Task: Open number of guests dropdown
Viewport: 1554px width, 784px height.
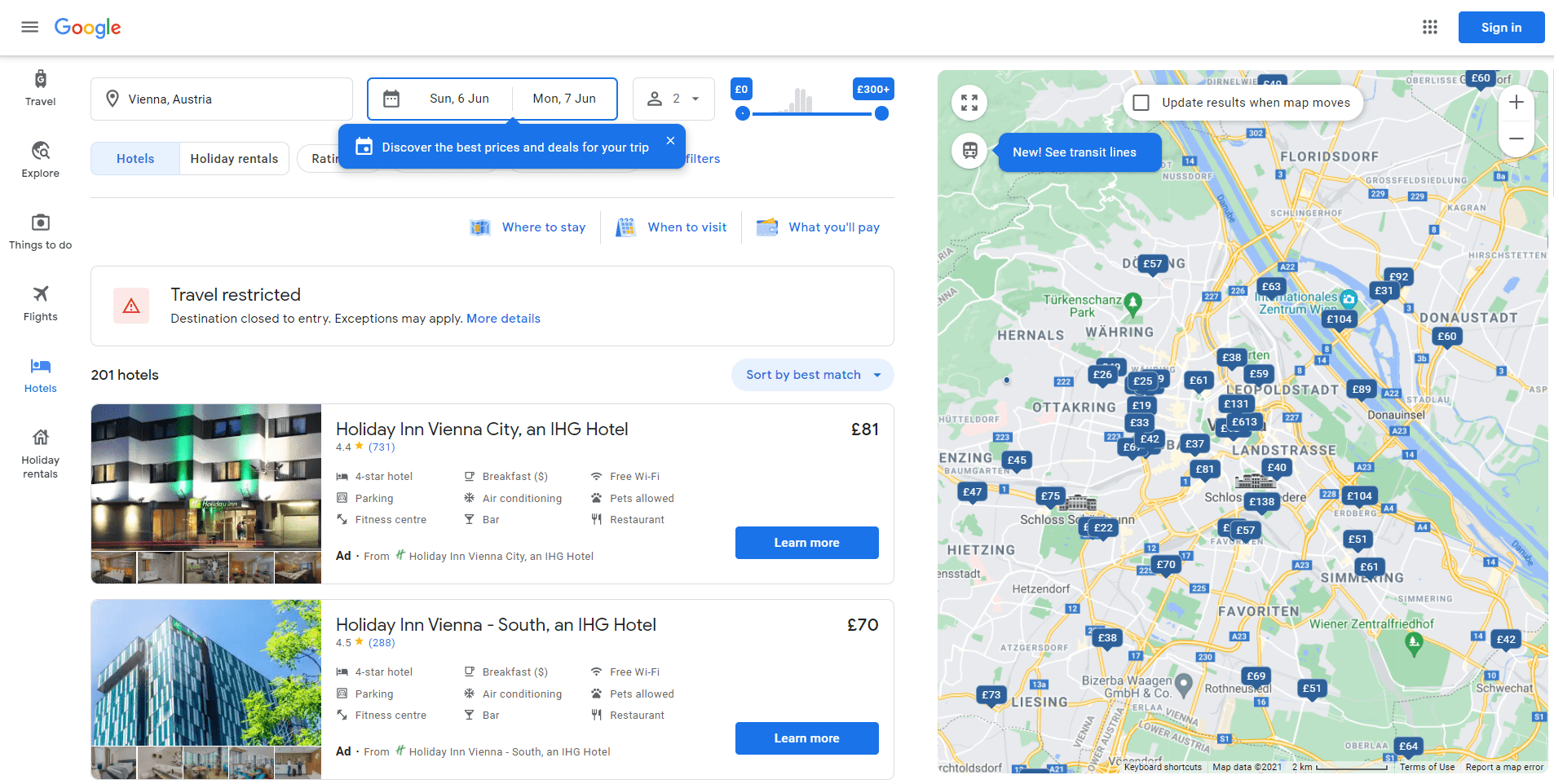Action: (x=674, y=99)
